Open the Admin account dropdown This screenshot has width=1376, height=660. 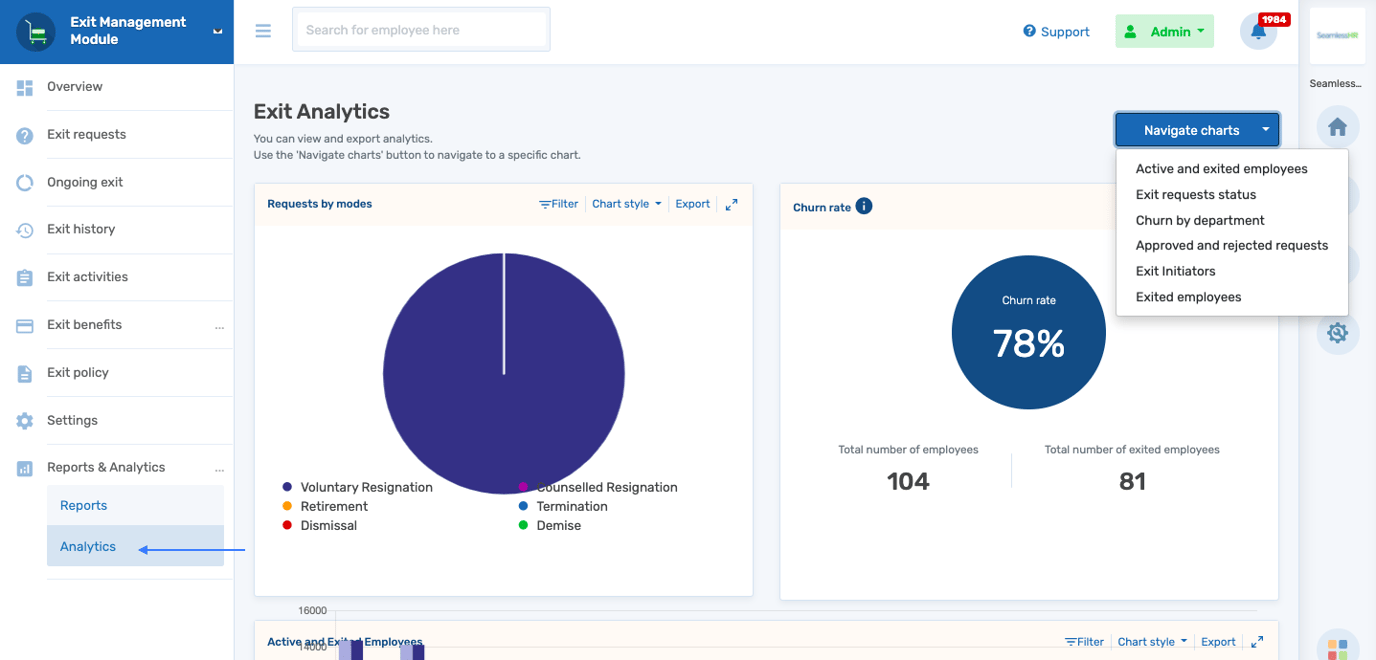(1164, 31)
